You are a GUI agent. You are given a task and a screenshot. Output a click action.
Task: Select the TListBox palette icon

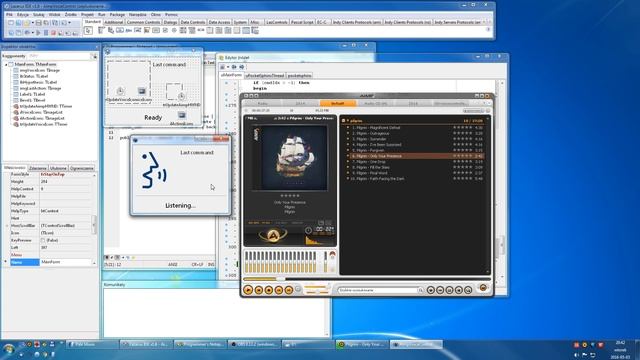(x=183, y=31)
